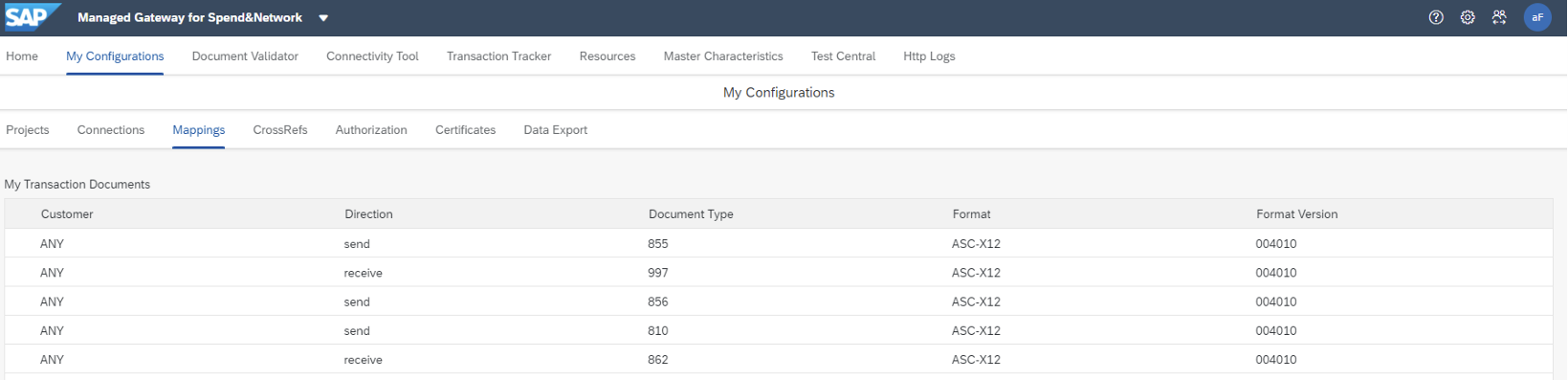Image resolution: width=1568 pixels, height=380 pixels.
Task: Open the aF user avatar menu
Action: (1537, 17)
